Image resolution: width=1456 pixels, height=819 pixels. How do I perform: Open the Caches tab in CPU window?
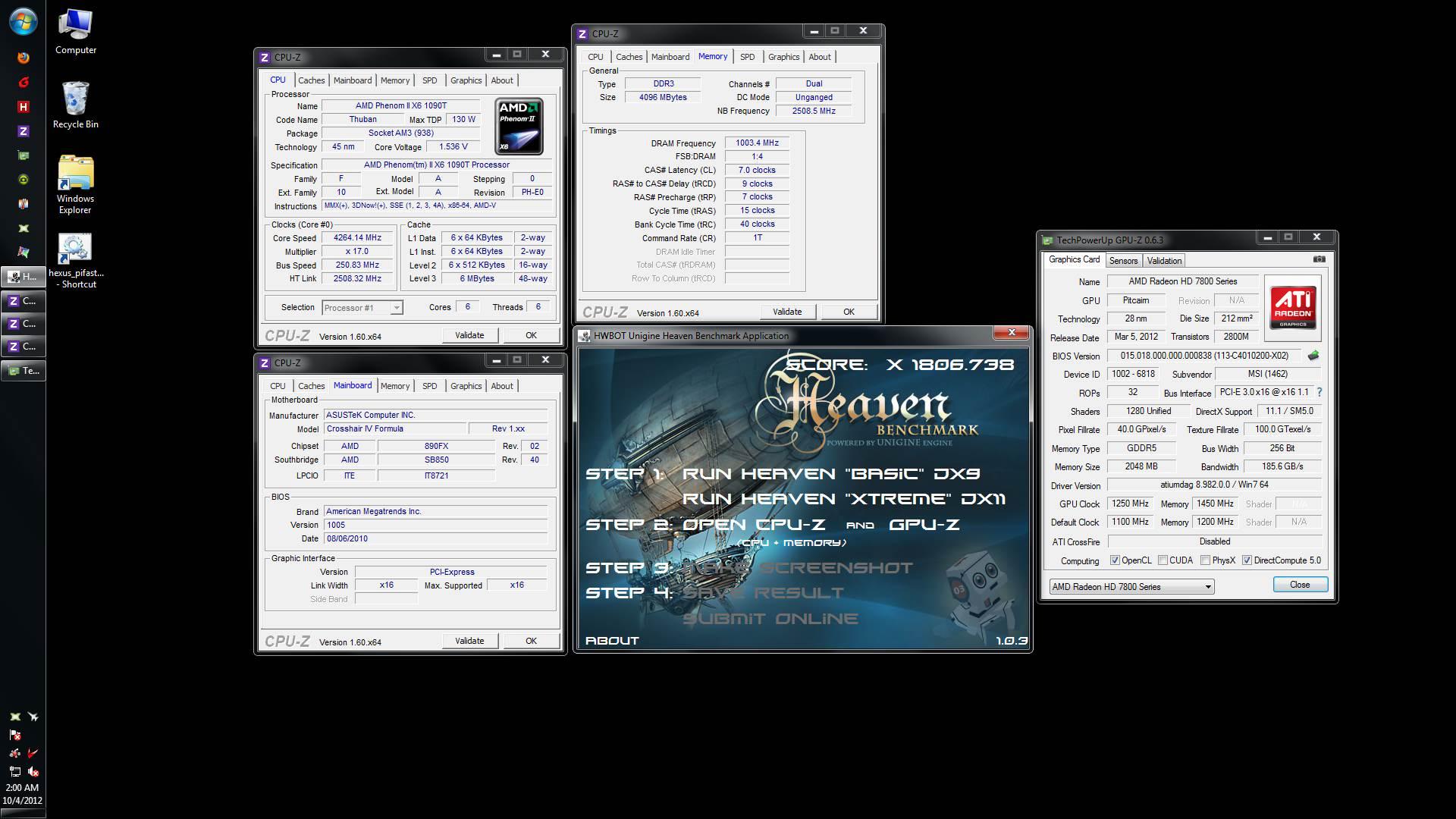pos(311,80)
